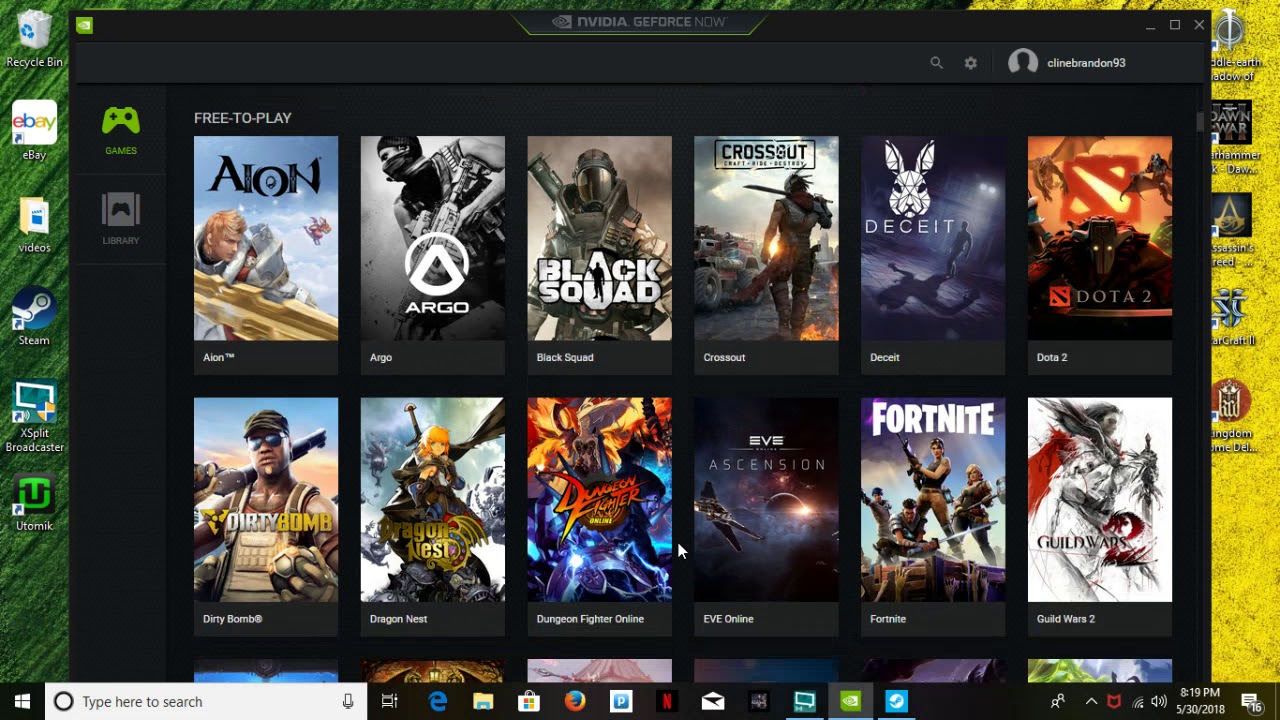Open the Action Center notifications

tap(1250, 702)
